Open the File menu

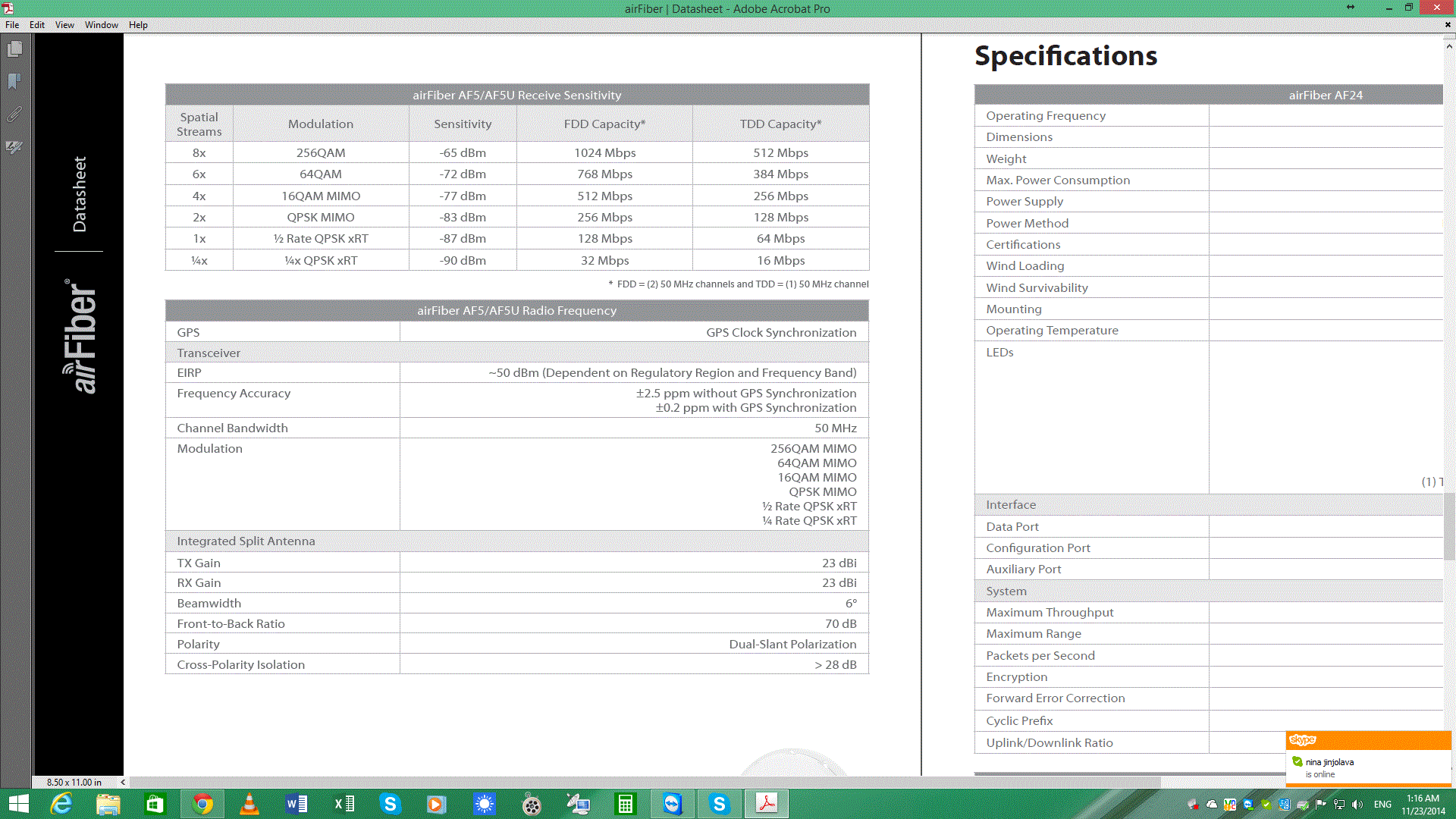coord(12,25)
